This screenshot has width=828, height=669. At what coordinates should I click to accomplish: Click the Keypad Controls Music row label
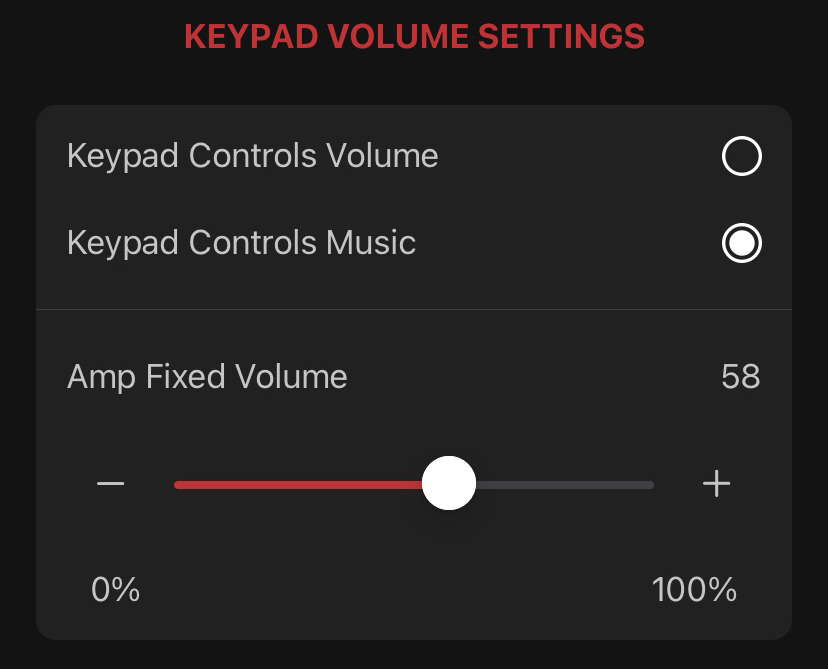[x=241, y=242]
